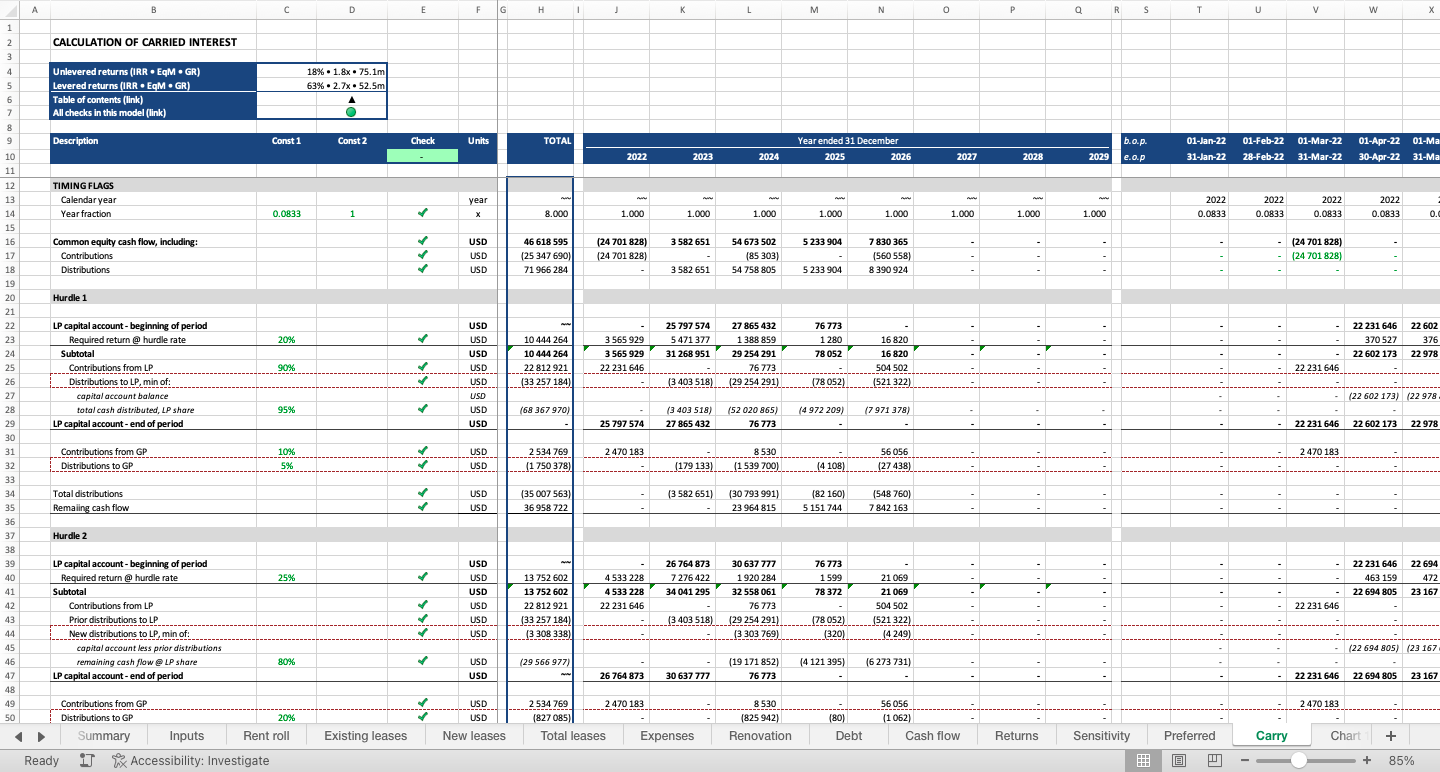The height and width of the screenshot is (772, 1440).
Task: Click the macro recording status icon
Action: [87, 761]
